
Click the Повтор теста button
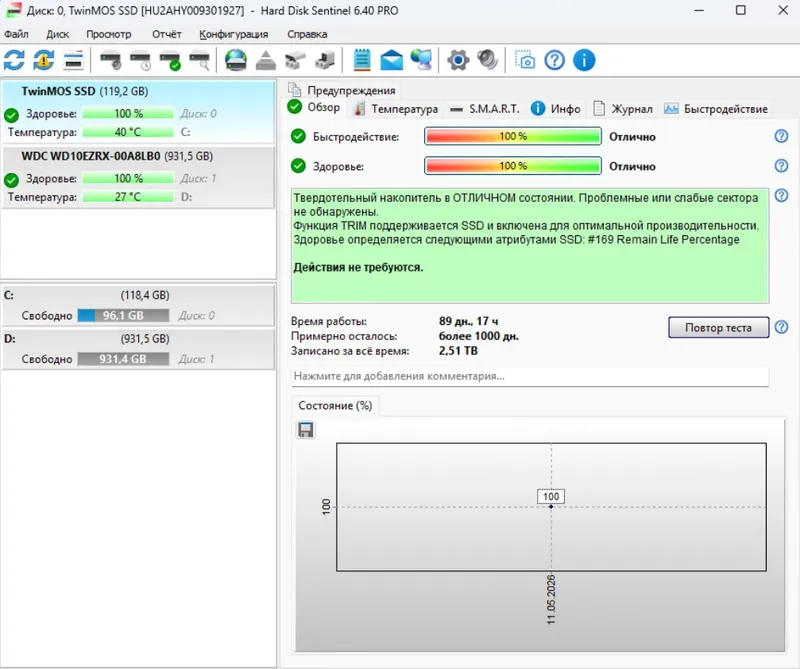coord(718,328)
